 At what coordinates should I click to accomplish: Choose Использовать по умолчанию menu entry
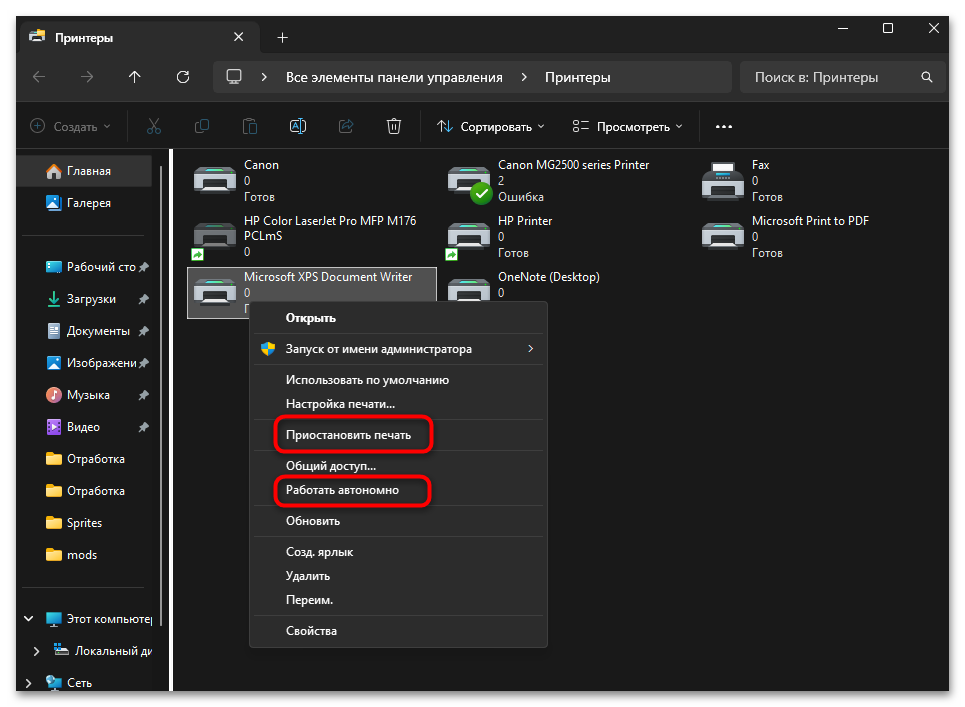click(x=398, y=380)
